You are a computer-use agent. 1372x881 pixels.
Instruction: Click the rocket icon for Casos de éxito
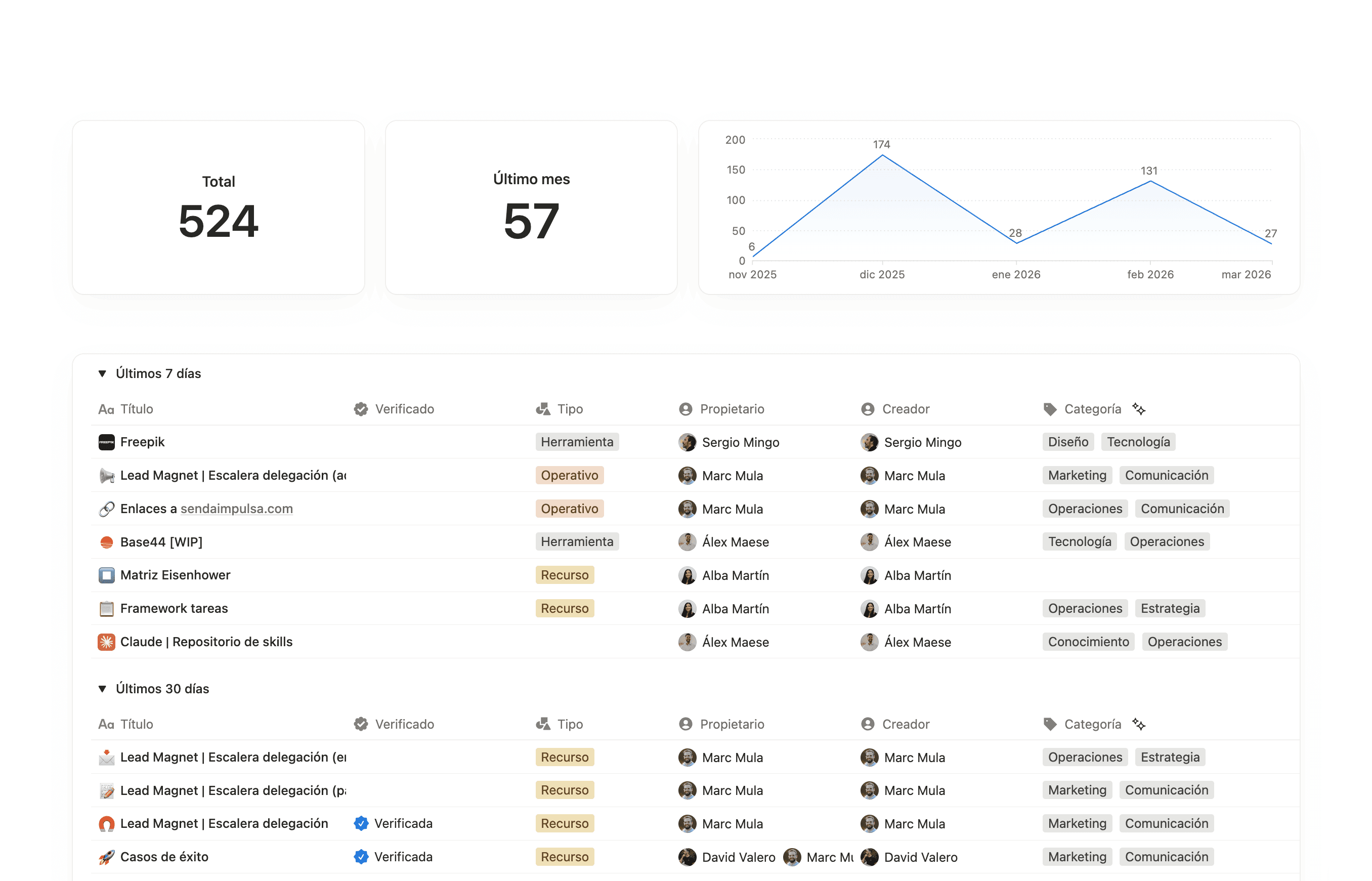(106, 857)
